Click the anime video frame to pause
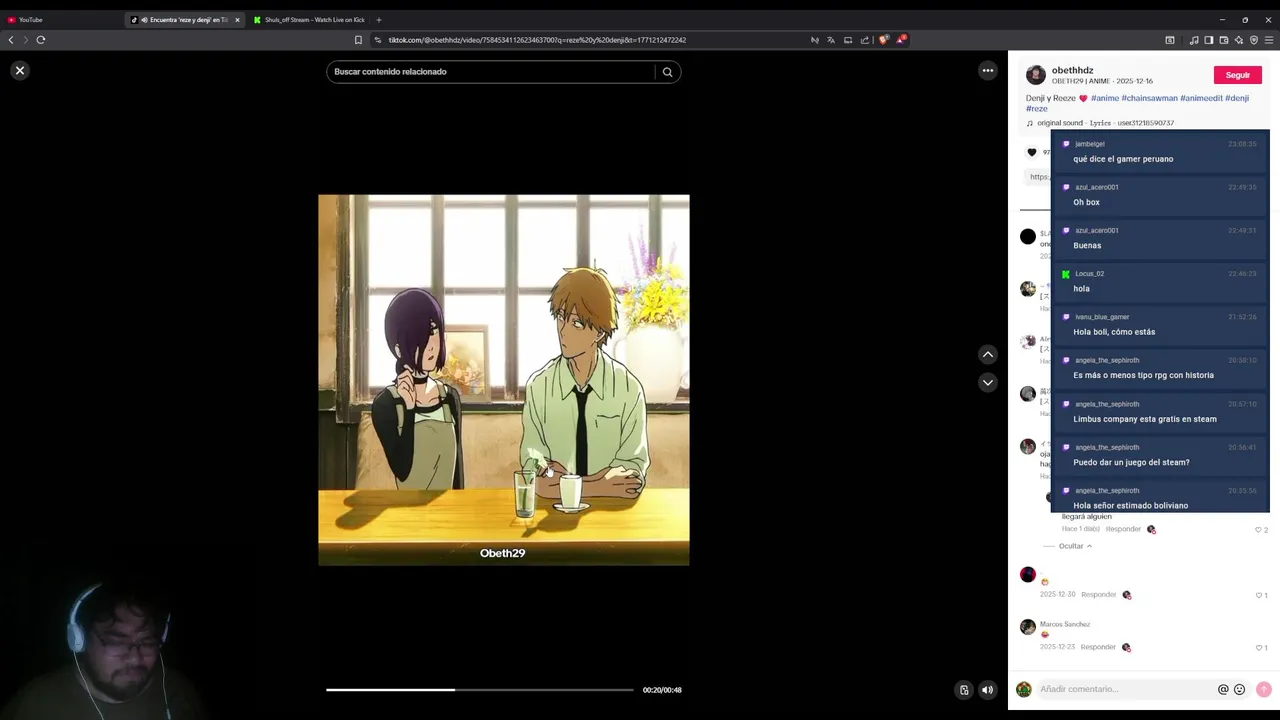Viewport: 1280px width, 720px height. [x=503, y=380]
